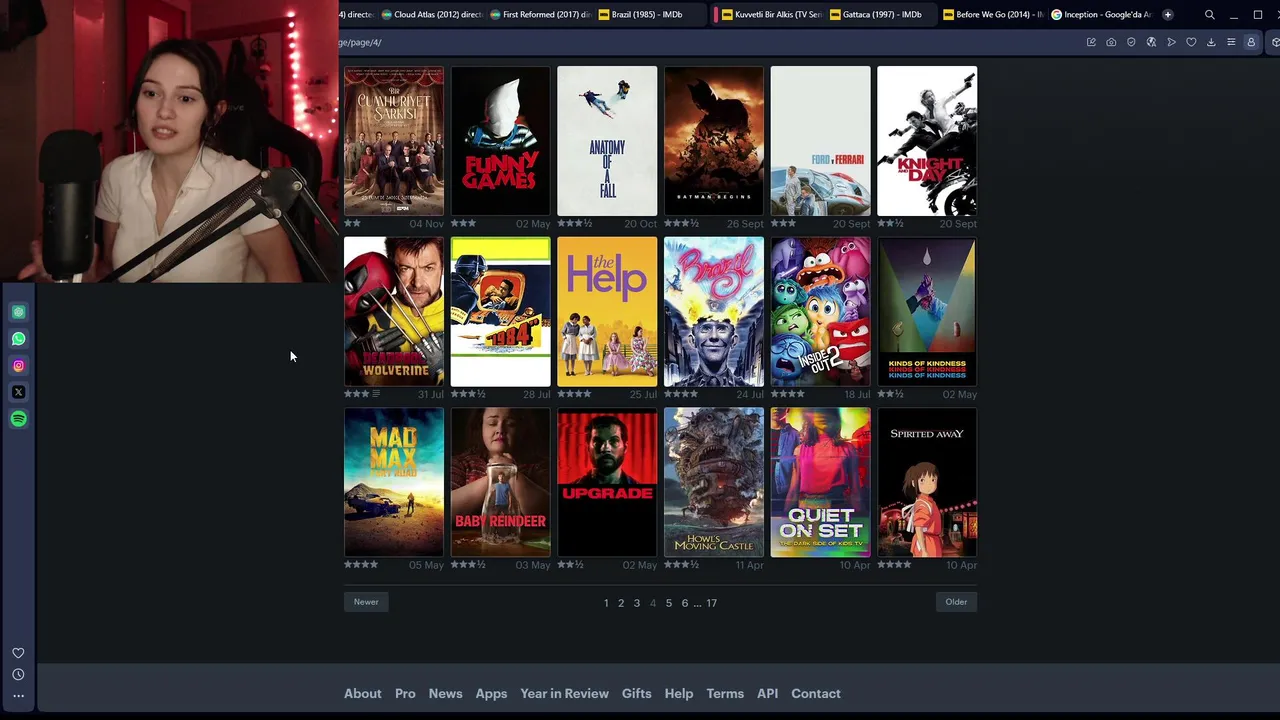The width and height of the screenshot is (1280, 720).
Task: Open Inside Out 2 poster
Action: click(821, 312)
